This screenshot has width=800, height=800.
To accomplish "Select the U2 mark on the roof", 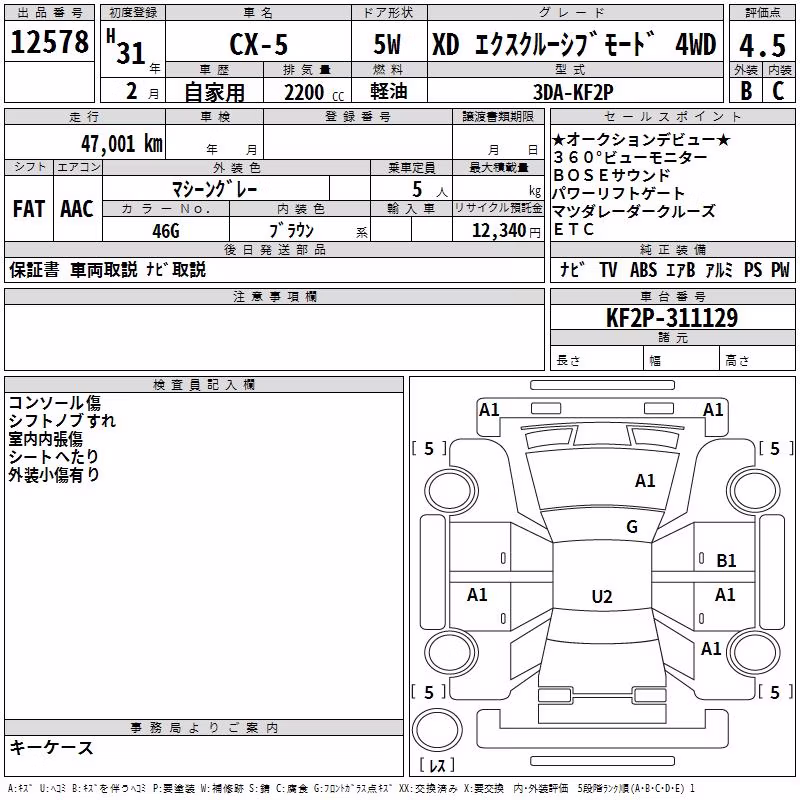I will pos(602,596).
